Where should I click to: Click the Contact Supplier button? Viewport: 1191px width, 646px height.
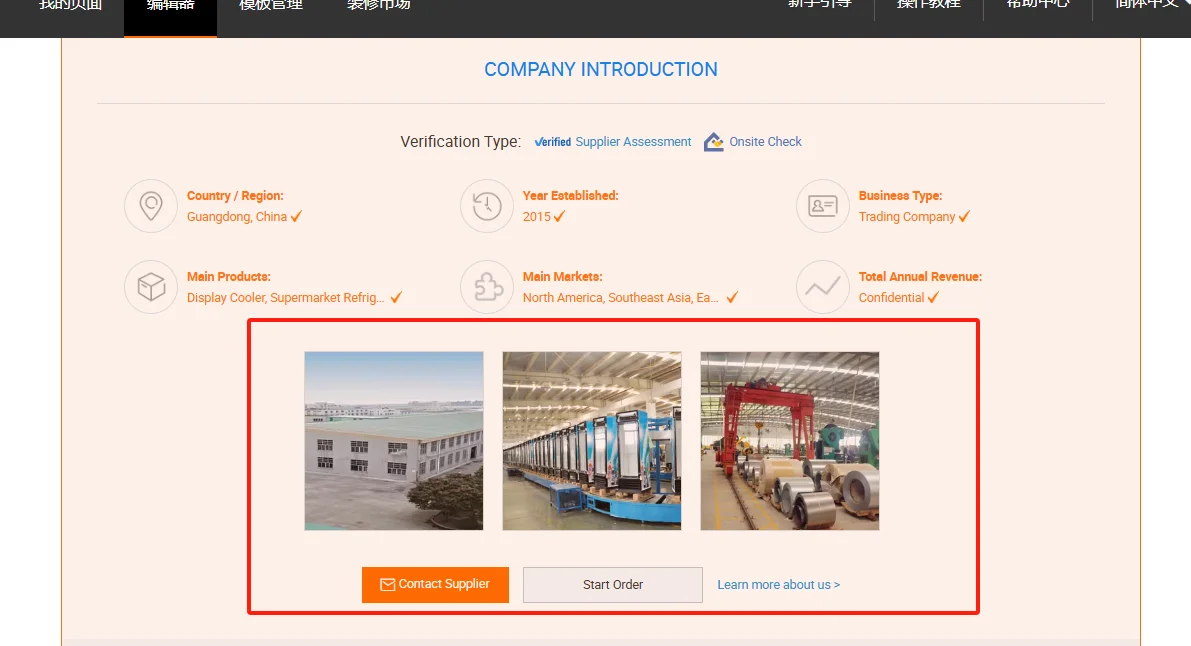(435, 584)
